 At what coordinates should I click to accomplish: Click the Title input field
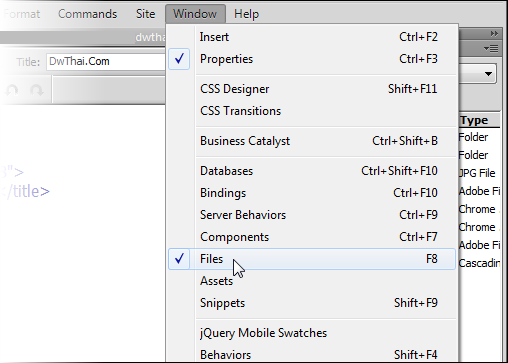106,62
